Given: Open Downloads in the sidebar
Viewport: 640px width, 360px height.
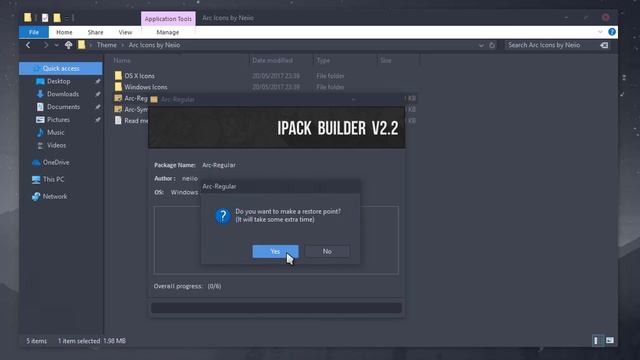Looking at the screenshot, I should coord(63,94).
